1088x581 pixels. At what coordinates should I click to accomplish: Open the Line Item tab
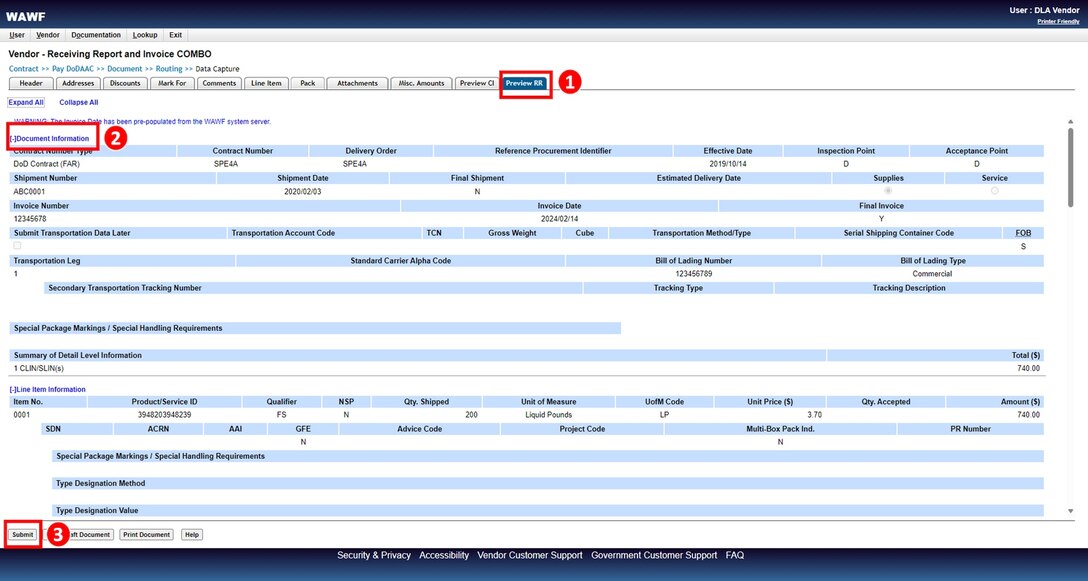pos(266,83)
